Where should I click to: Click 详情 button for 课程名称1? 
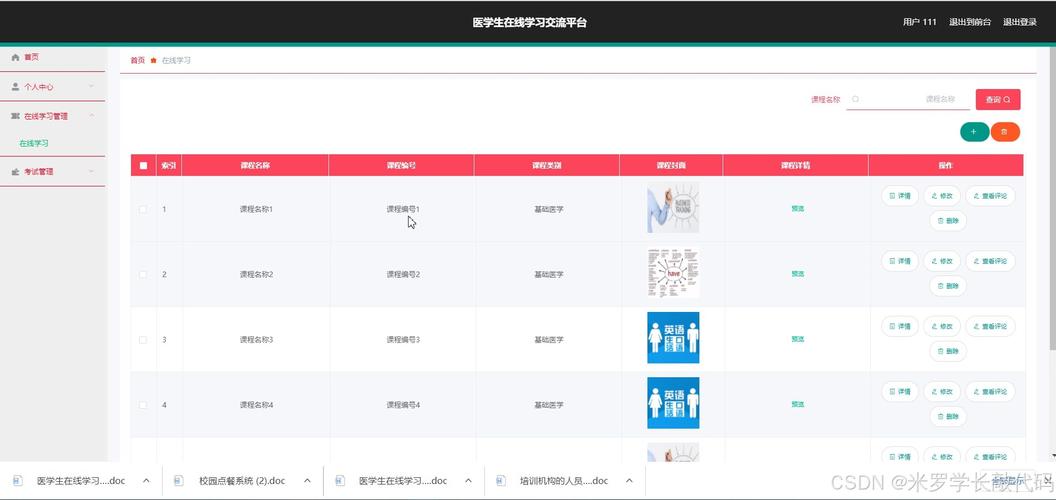[900, 196]
